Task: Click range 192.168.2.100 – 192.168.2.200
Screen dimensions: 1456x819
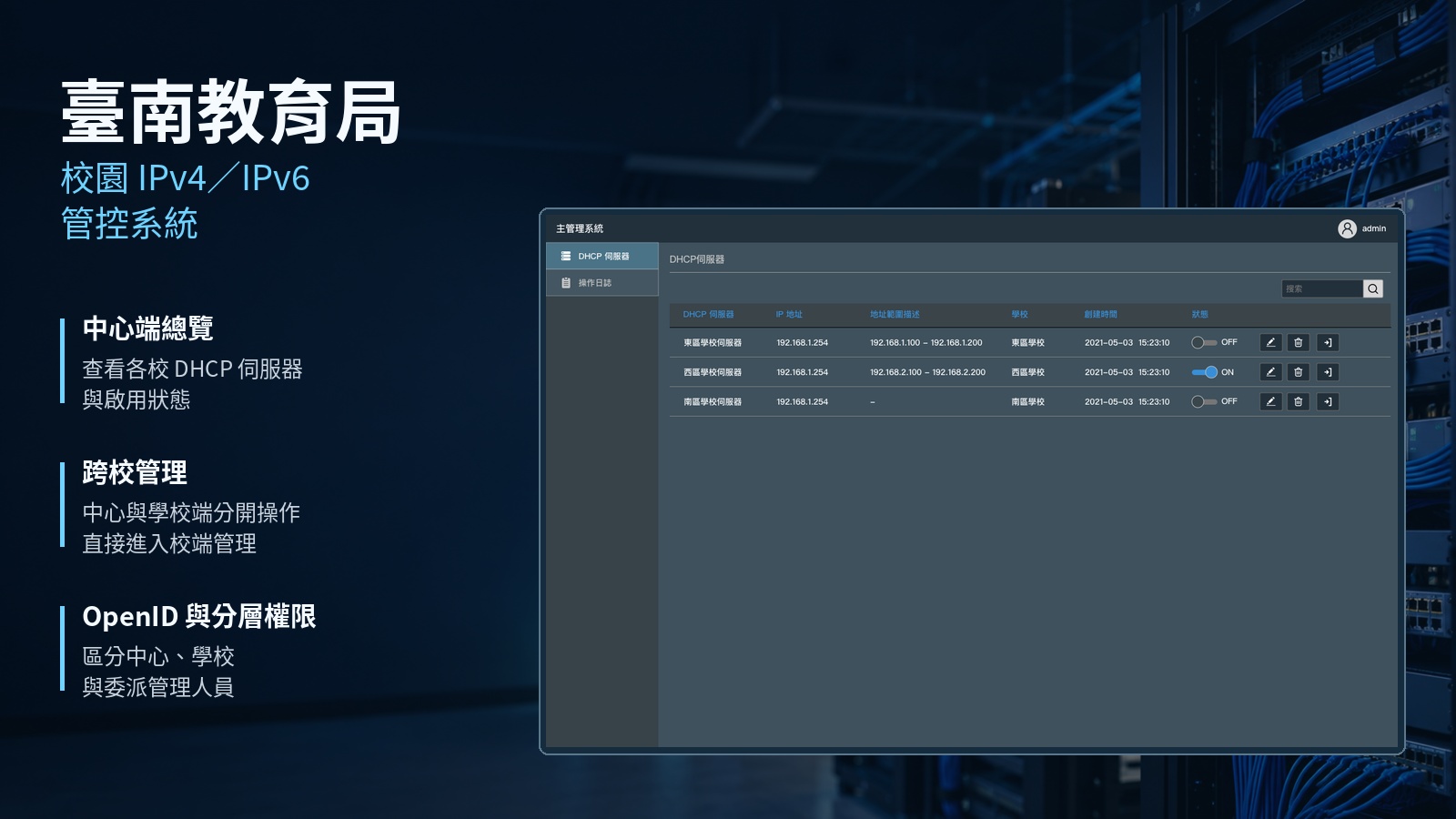Action: [x=927, y=372]
